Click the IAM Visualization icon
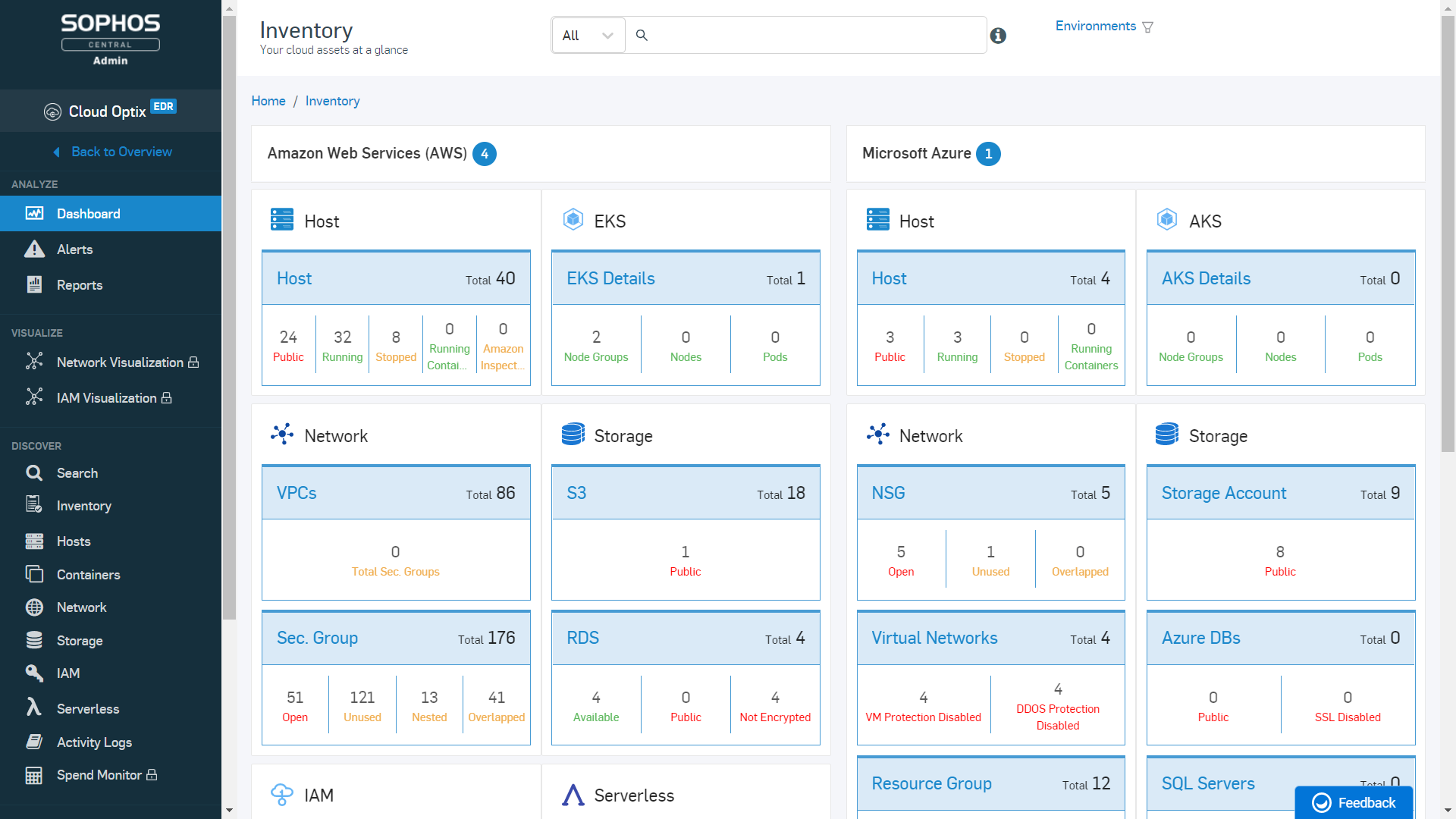 34,398
